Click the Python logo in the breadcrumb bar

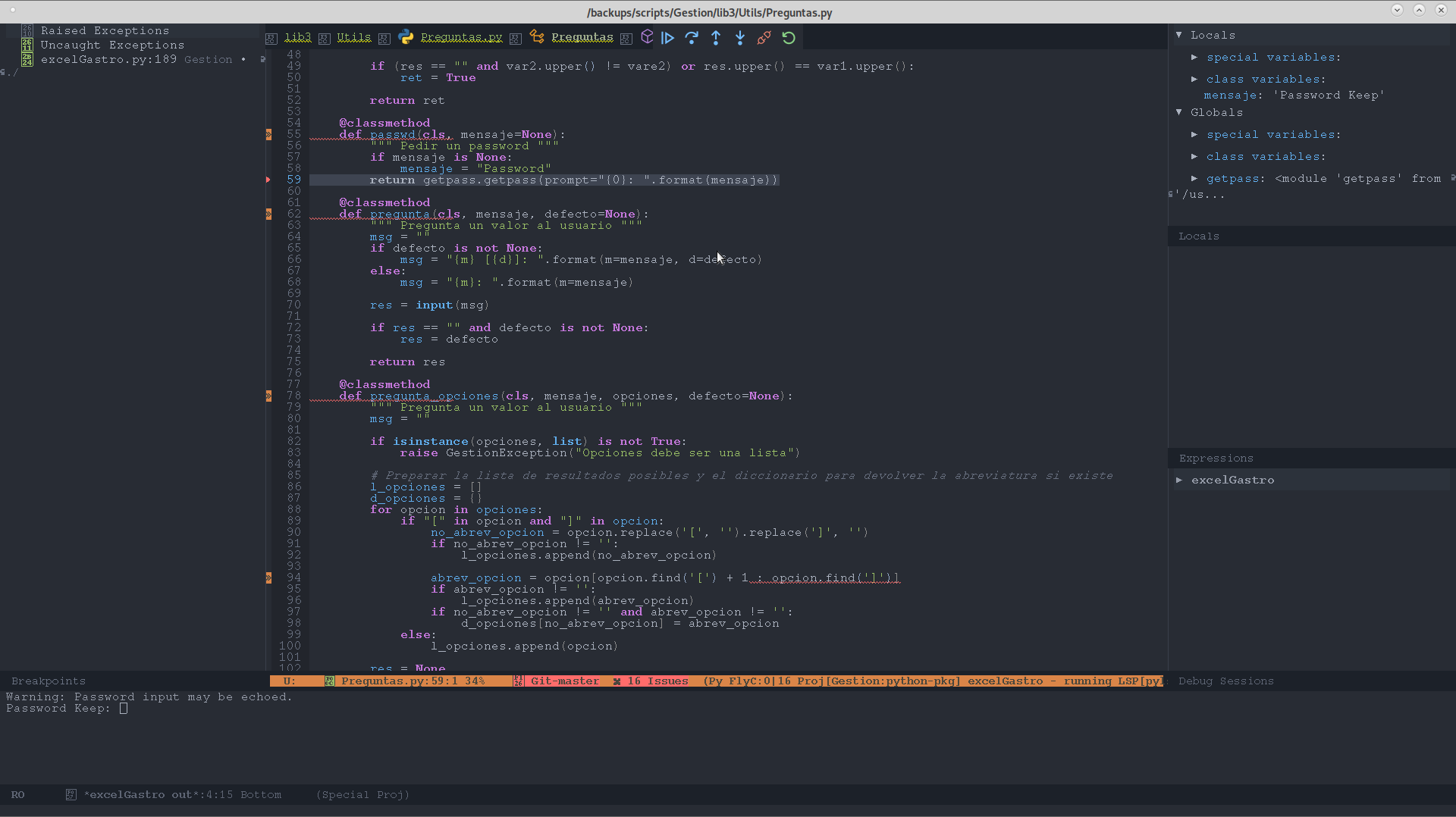tap(406, 36)
